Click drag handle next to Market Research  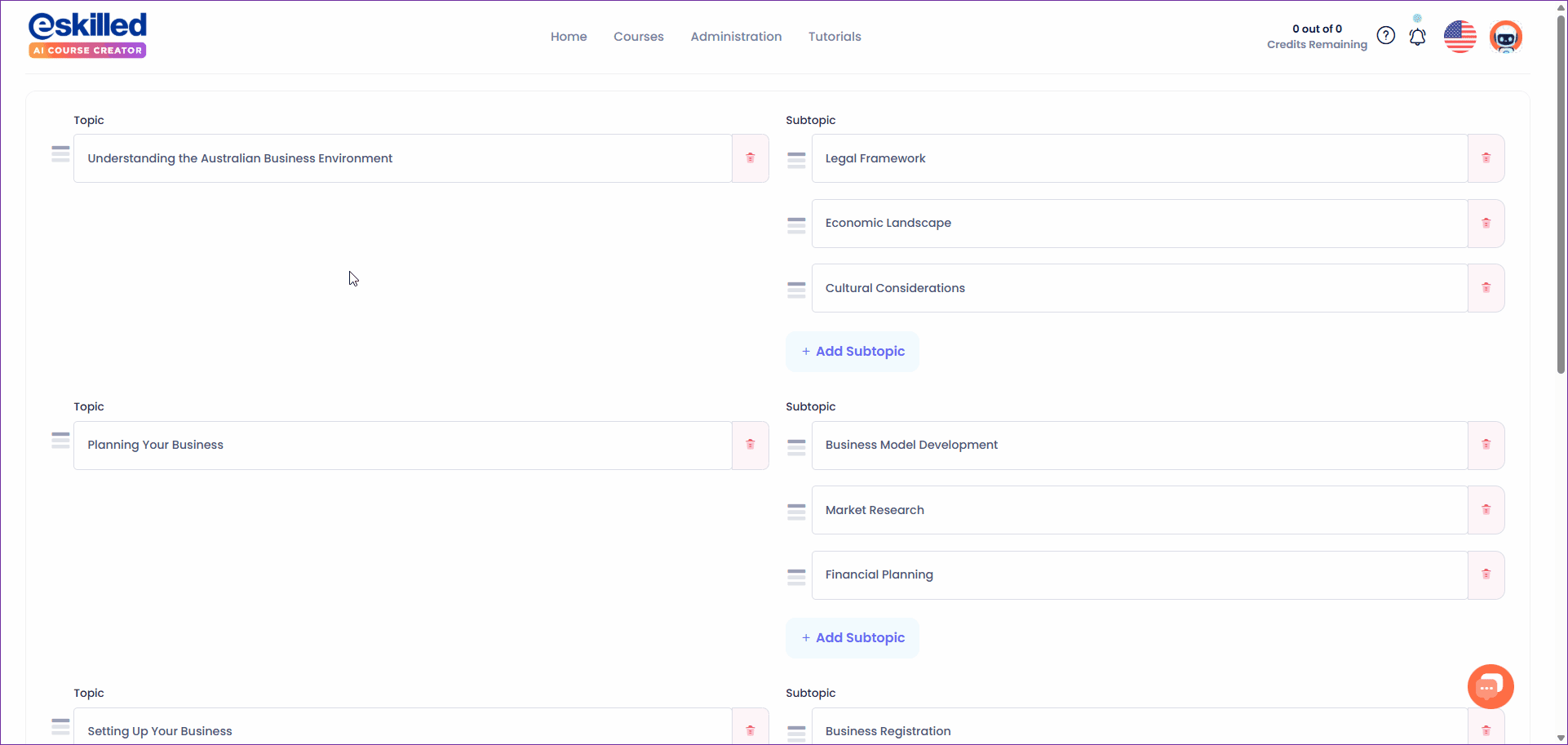click(x=796, y=511)
